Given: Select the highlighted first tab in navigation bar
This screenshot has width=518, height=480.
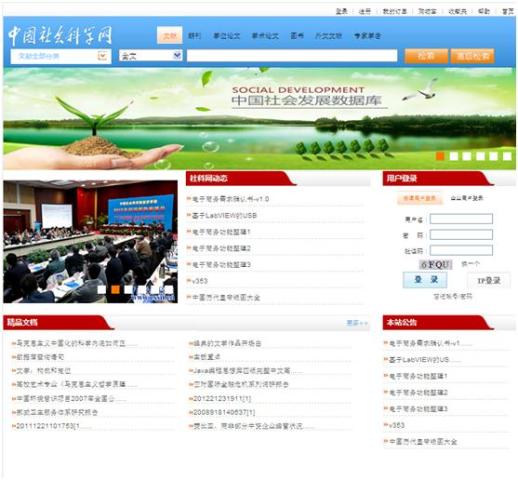Looking at the screenshot, I should pos(170,35).
